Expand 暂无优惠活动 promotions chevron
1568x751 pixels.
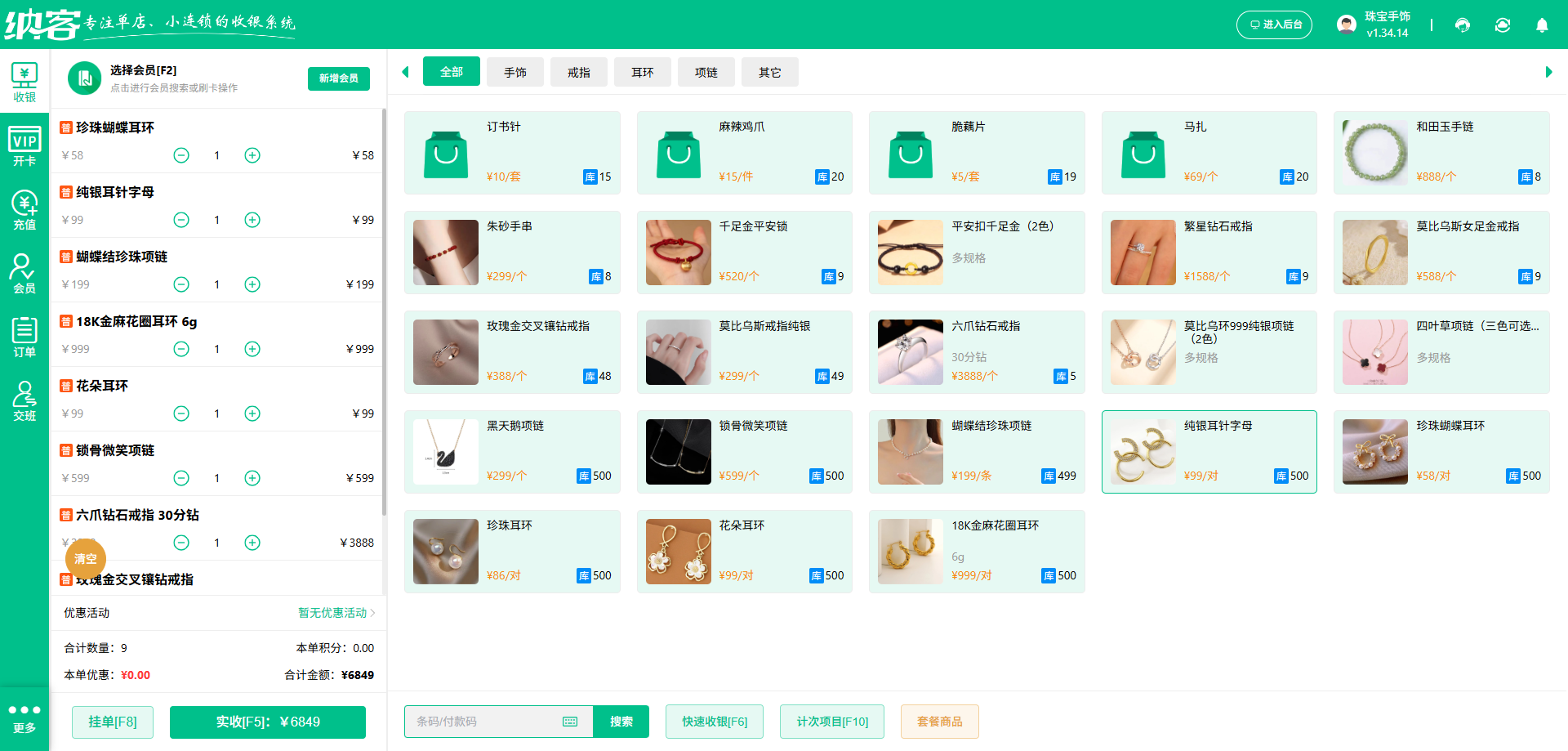[372, 613]
